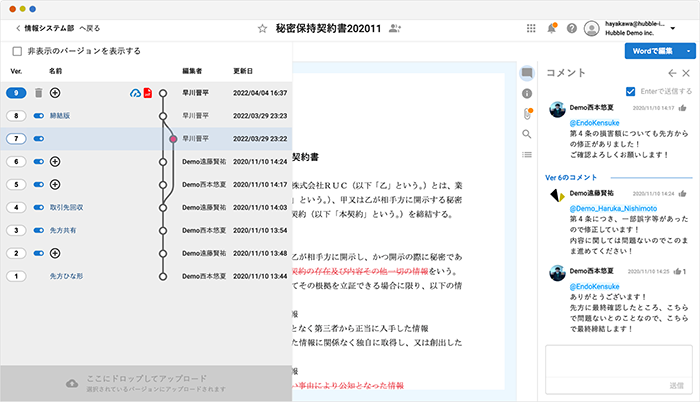Enable 非表示のバージョンを表示する checkbox
Screen dimensions: 700x402
tap(17, 51)
